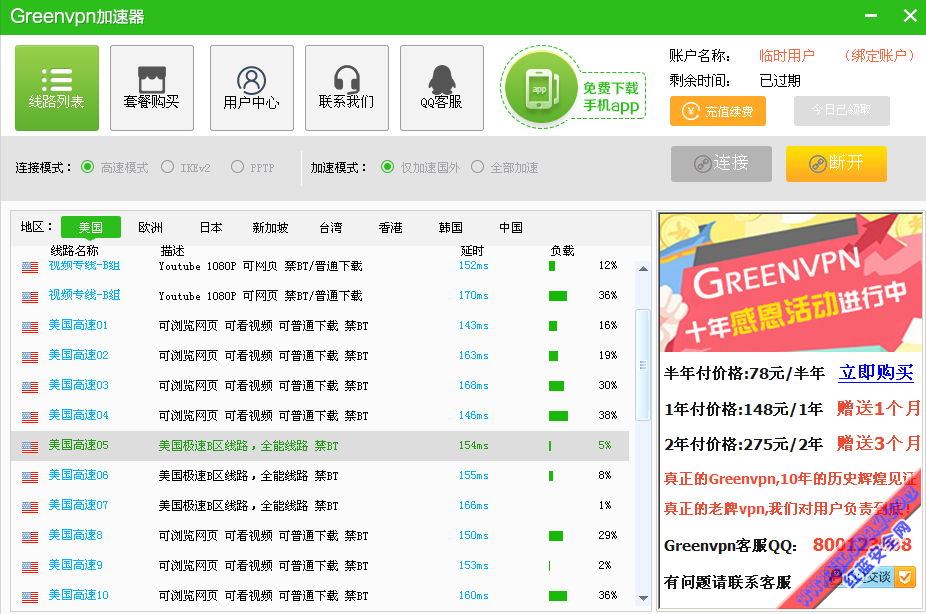926x614 pixels.
Task: Click US flag icon for 美国高速04
Action: tap(30, 417)
